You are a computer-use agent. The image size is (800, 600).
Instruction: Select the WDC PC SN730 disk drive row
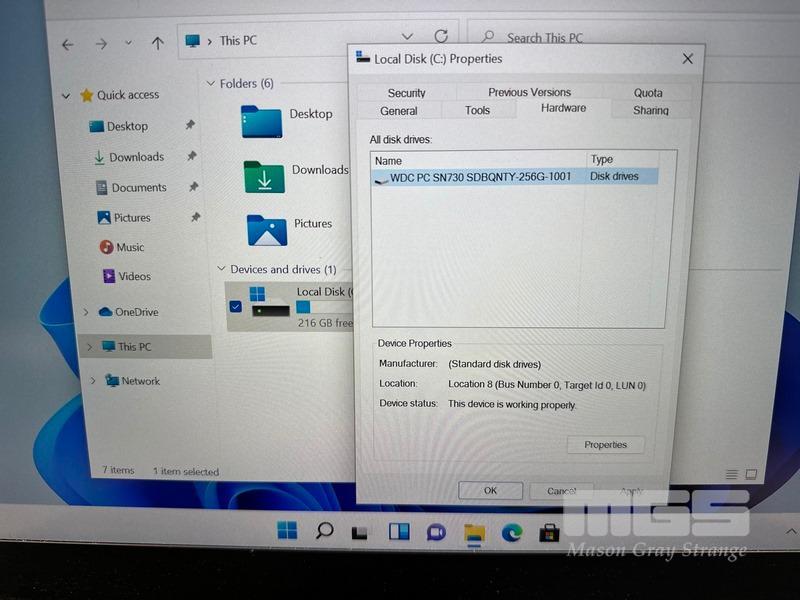point(480,177)
